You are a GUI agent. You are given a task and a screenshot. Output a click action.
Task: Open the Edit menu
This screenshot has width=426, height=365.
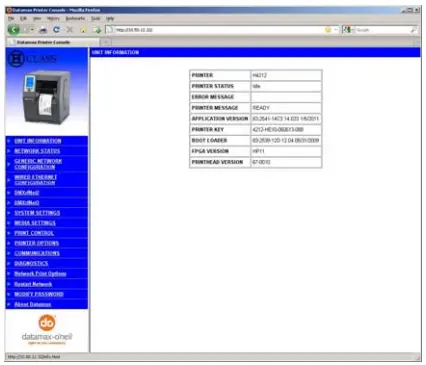[23, 18]
